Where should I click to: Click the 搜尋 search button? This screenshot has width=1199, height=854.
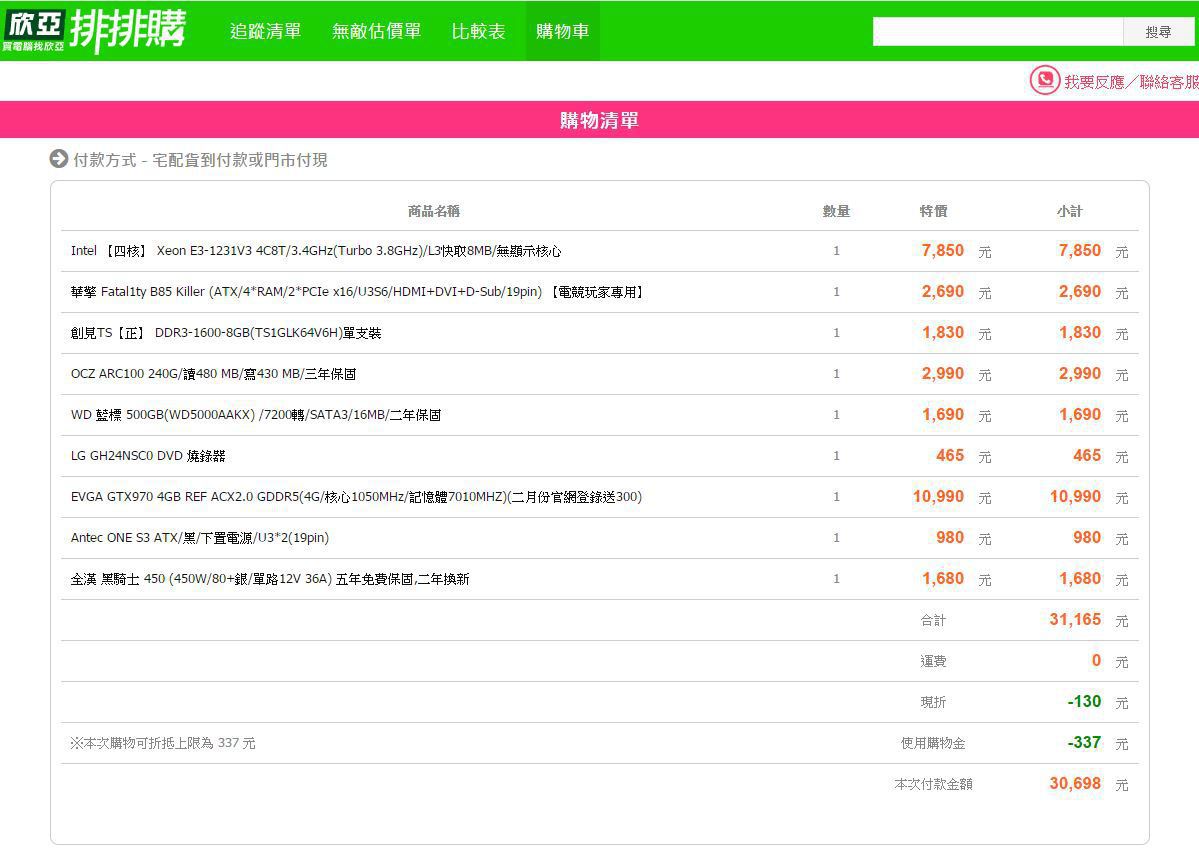click(1158, 32)
